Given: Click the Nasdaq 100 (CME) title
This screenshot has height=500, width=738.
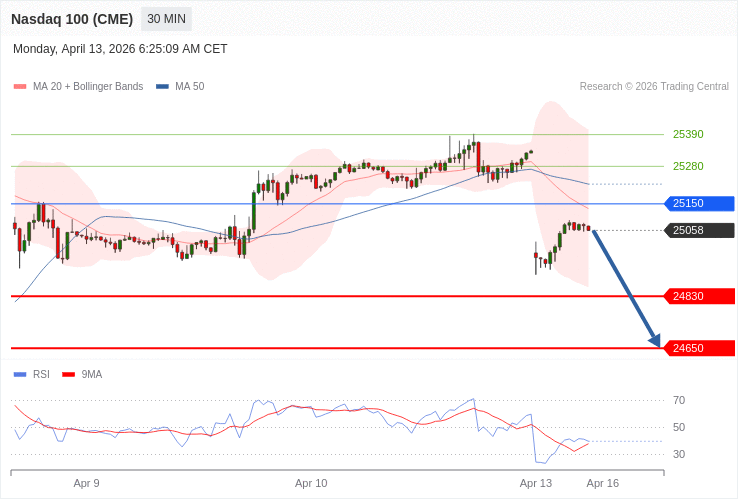Looking at the screenshot, I should (x=72, y=19).
